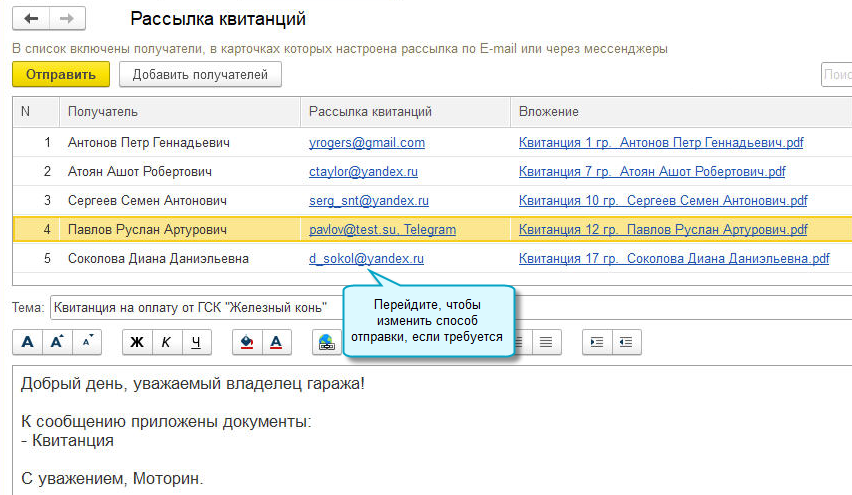This screenshot has height=495, width=852.
Task: Open the font selection button
Action: point(27,342)
